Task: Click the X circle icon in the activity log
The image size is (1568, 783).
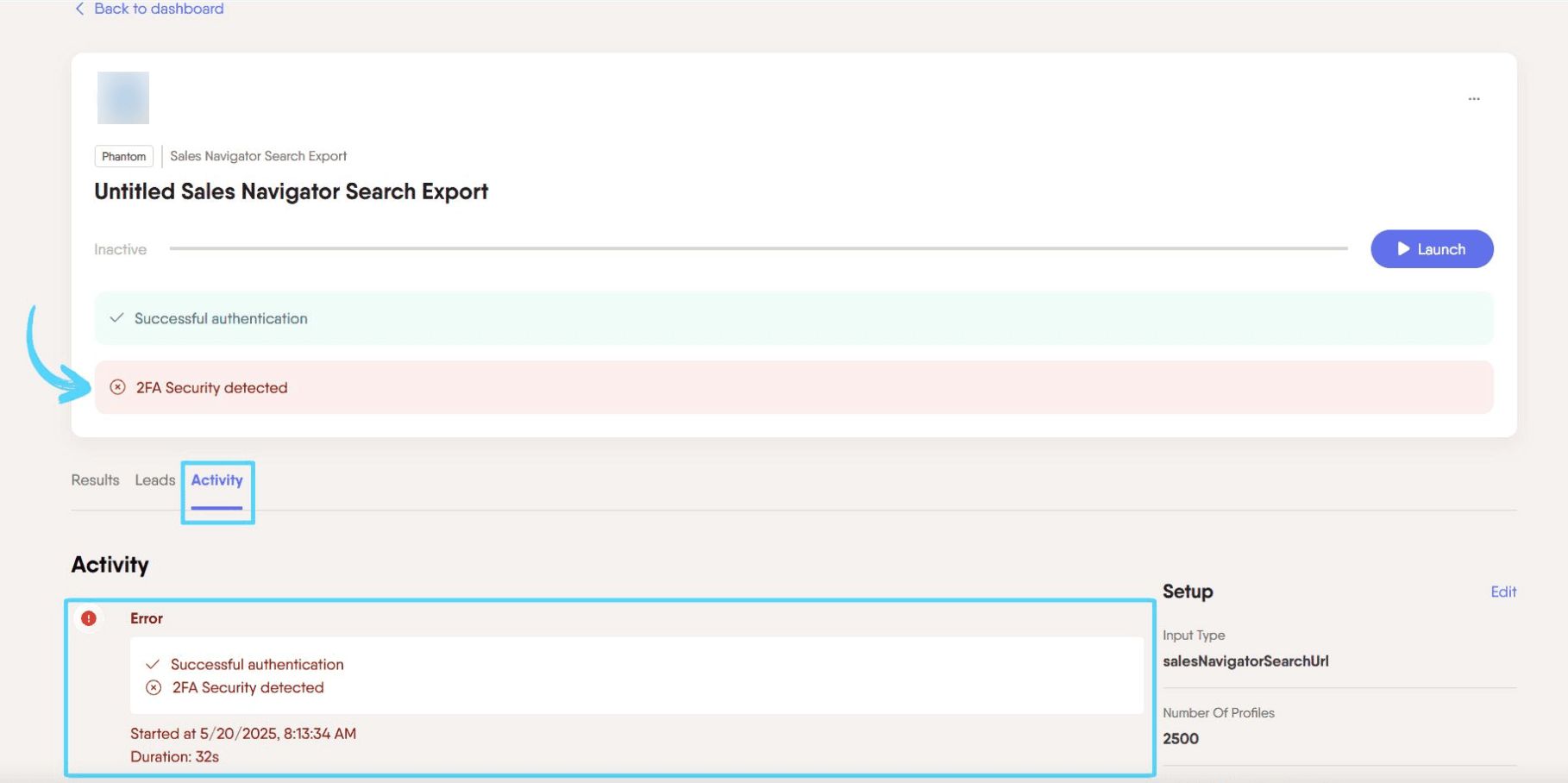Action: [x=154, y=687]
